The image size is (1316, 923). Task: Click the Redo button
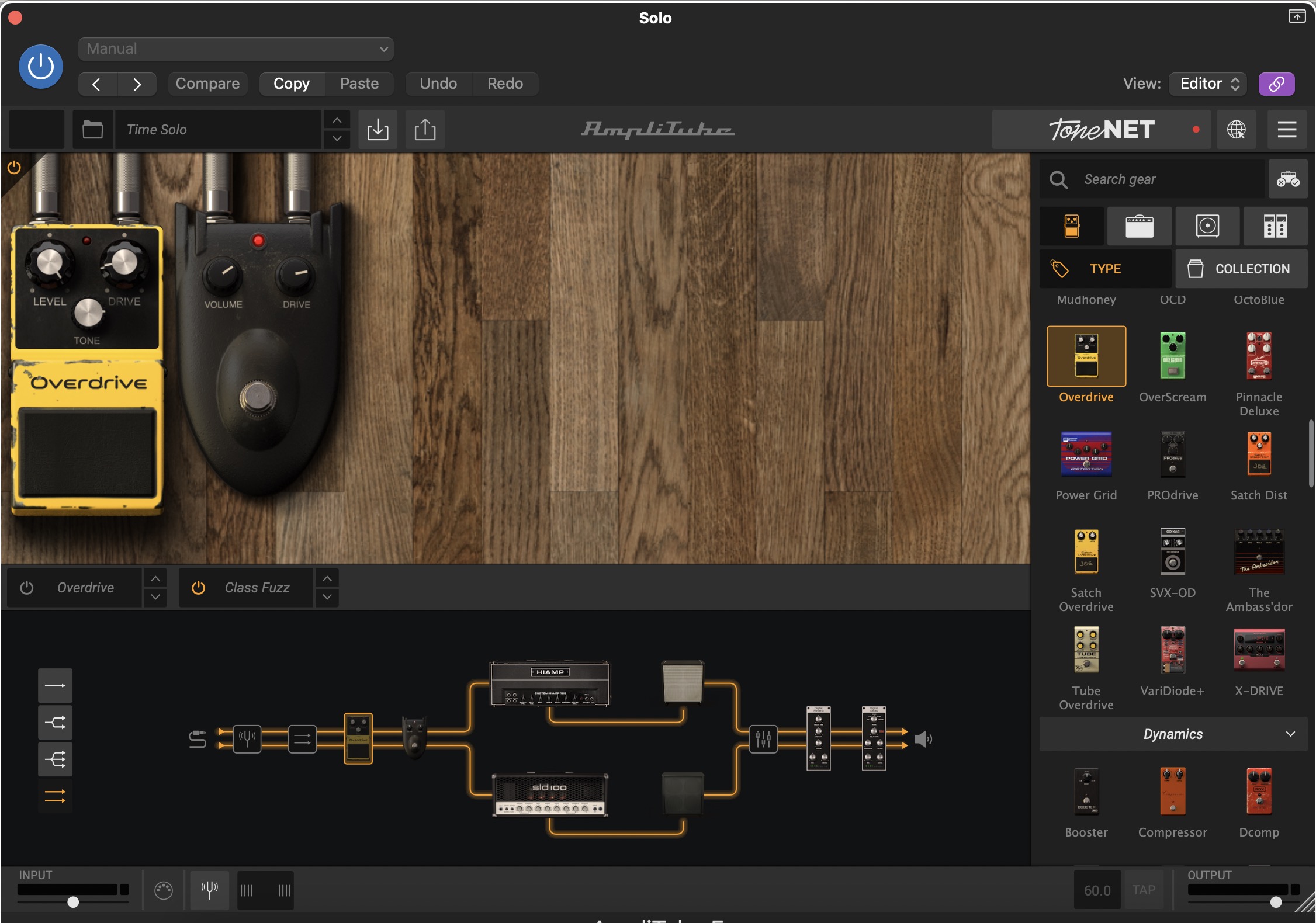(x=505, y=84)
